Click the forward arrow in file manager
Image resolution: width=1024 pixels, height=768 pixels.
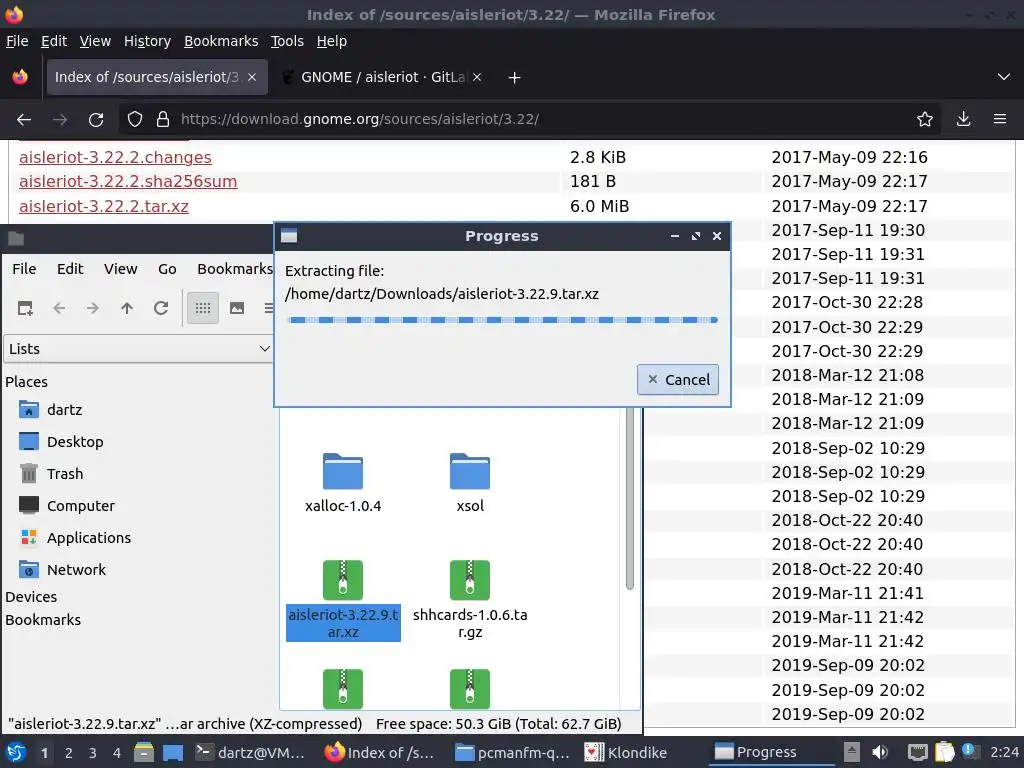pos(93,308)
